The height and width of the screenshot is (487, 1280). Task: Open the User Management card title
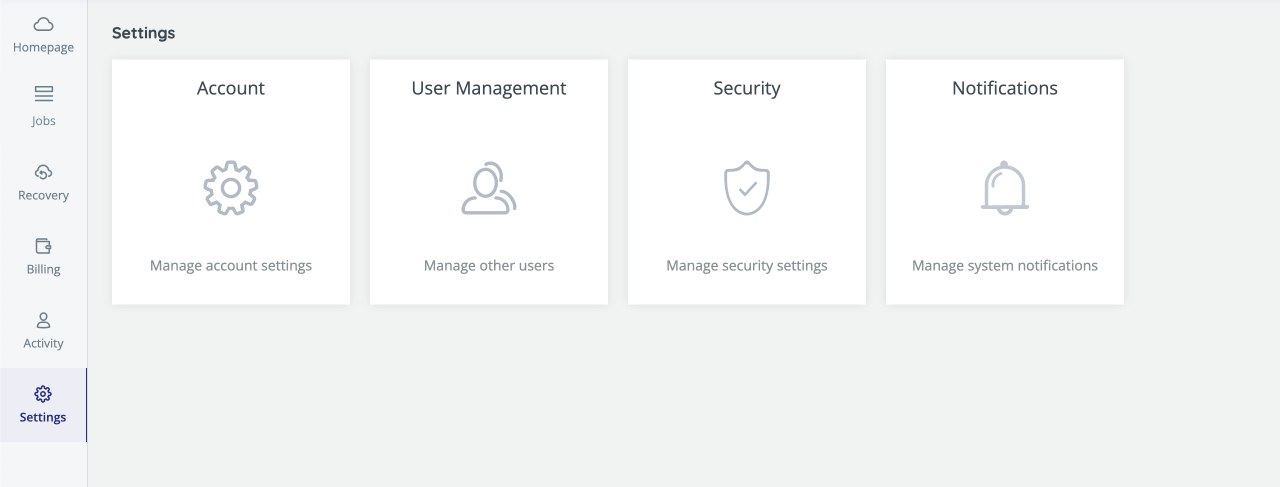point(489,88)
